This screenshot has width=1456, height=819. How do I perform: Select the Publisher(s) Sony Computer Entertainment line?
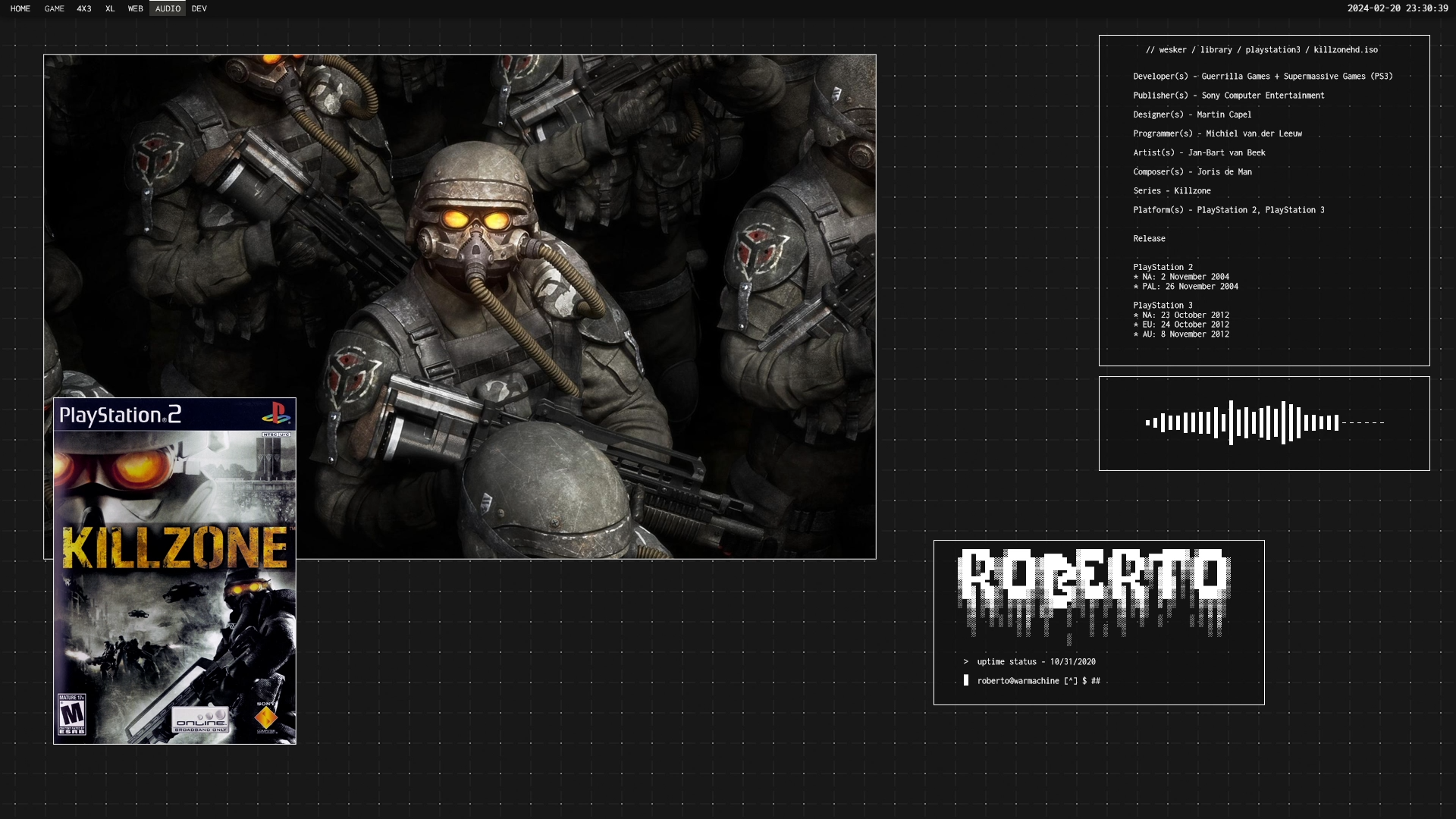point(1228,96)
